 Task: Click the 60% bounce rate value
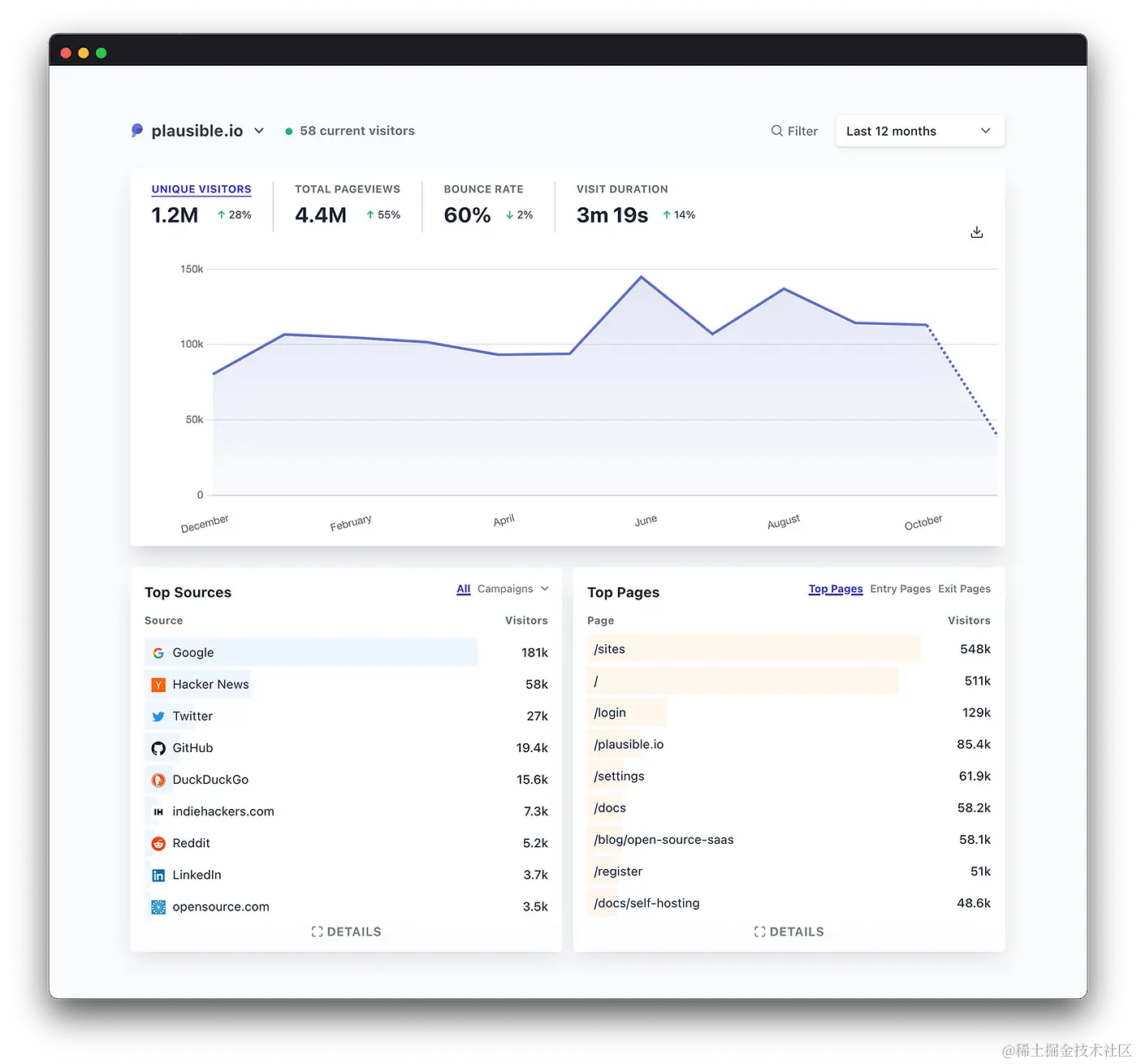[x=467, y=215]
